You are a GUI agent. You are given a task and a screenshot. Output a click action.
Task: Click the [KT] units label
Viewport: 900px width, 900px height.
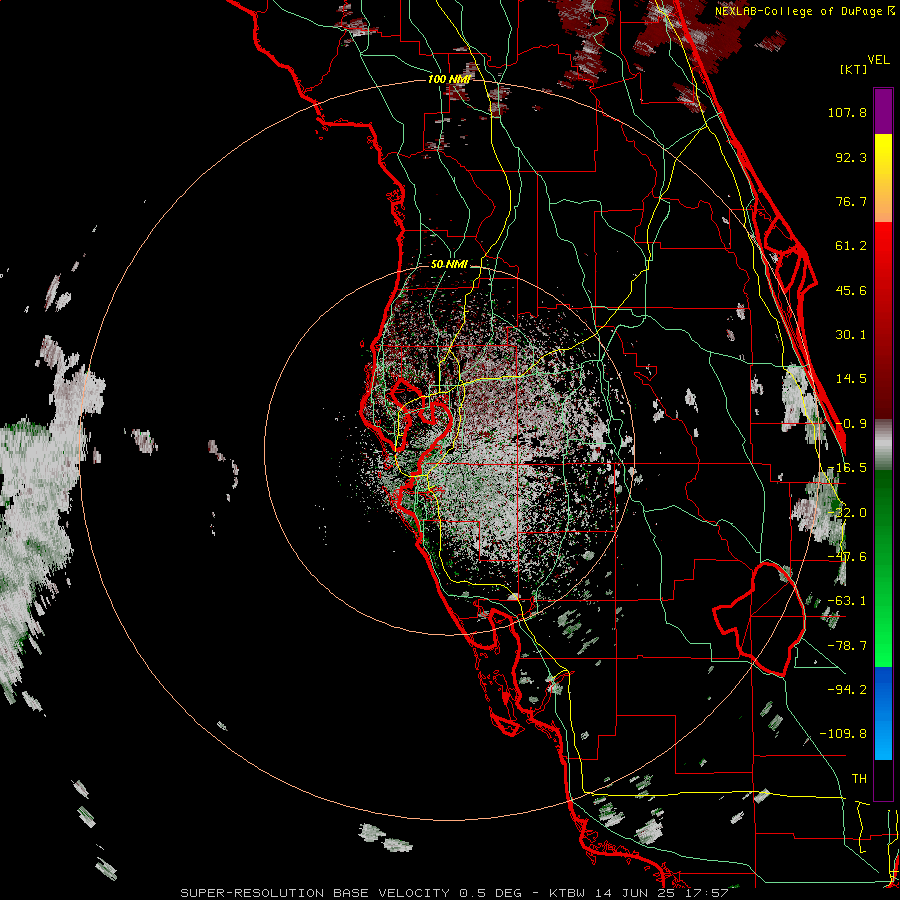[x=853, y=69]
